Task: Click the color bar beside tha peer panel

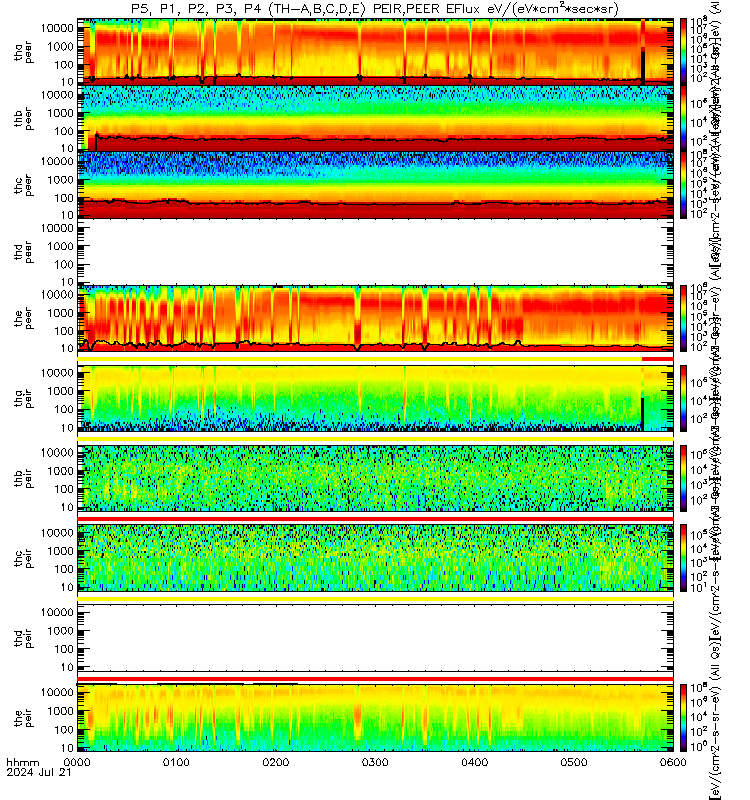Action: pos(684,52)
